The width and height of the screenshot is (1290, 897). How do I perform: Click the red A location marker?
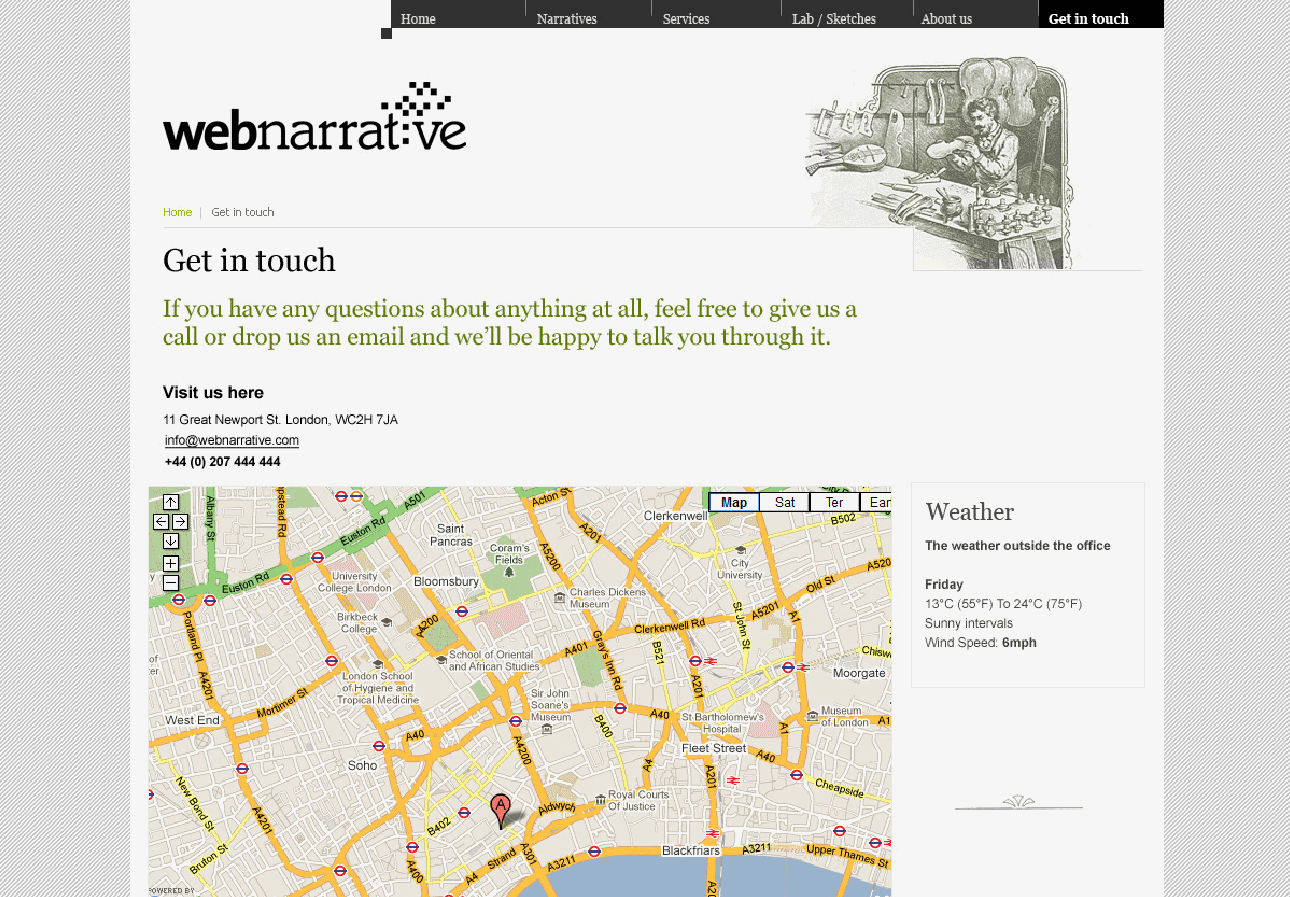coord(500,808)
